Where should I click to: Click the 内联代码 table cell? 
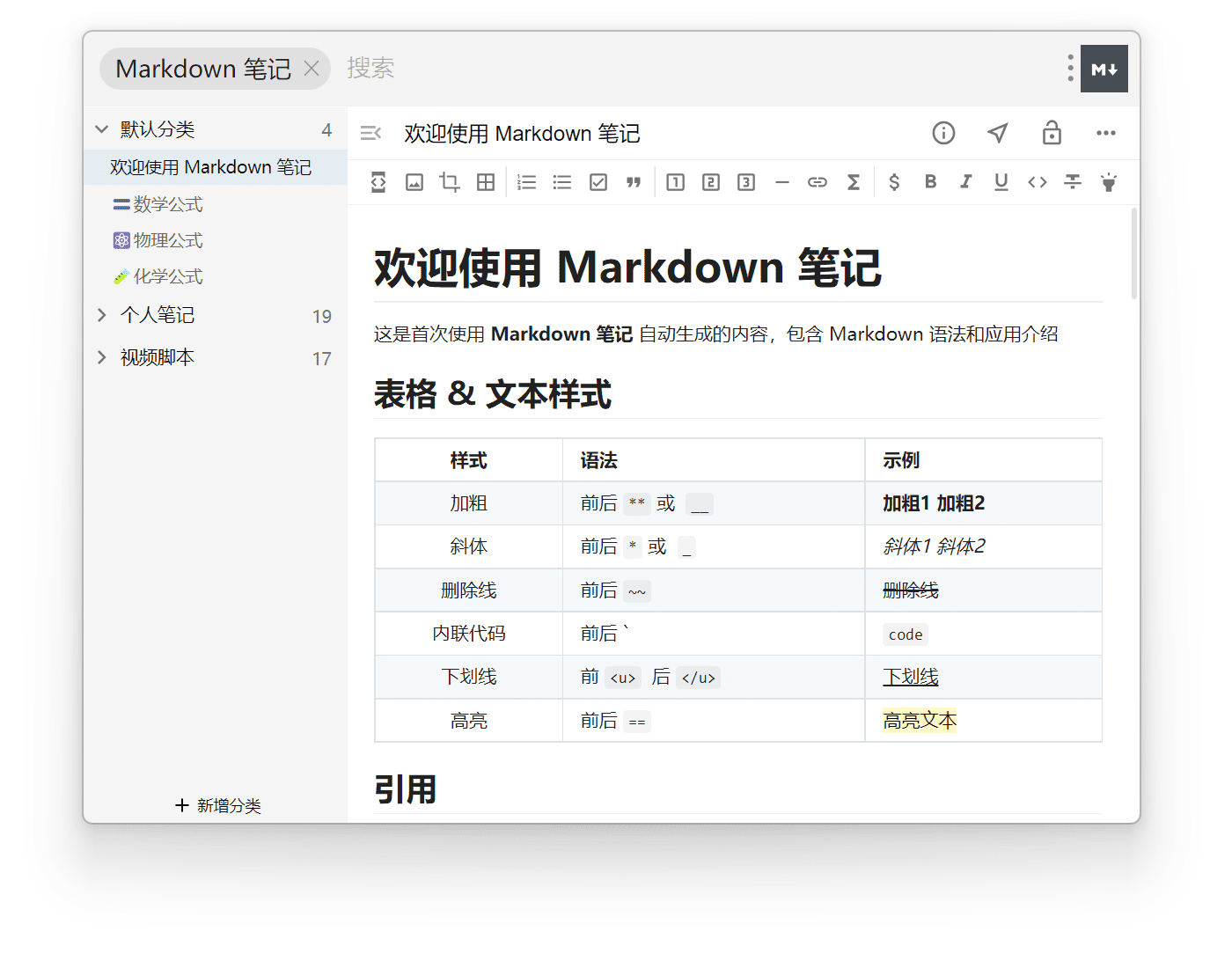point(469,634)
